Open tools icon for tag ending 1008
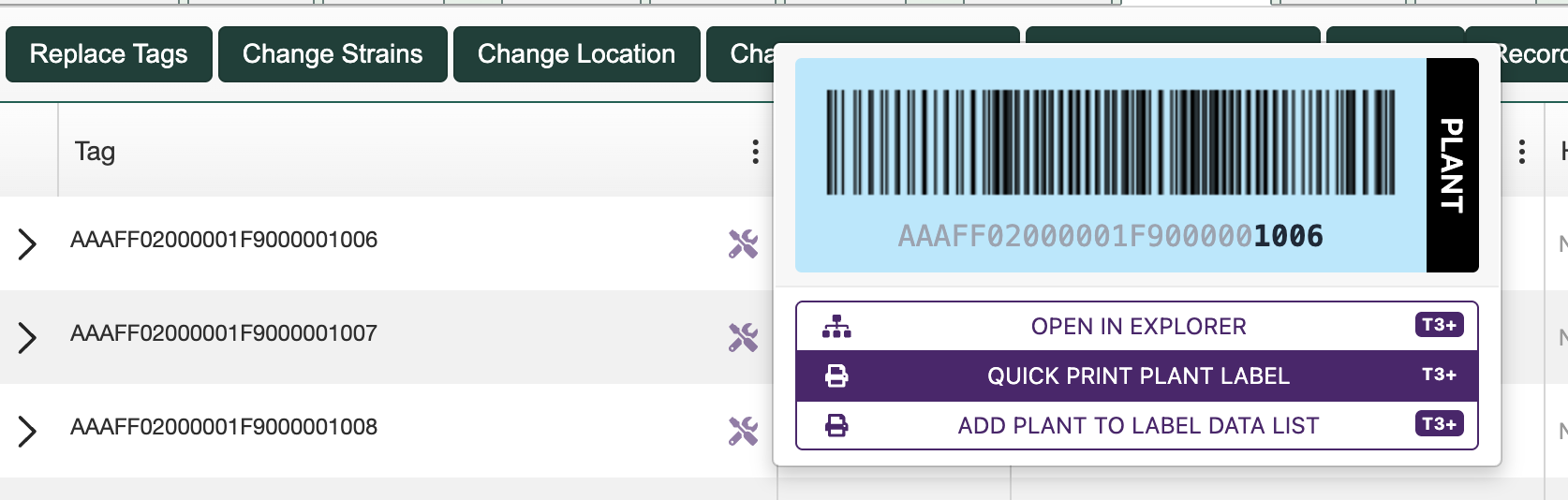 point(743,431)
